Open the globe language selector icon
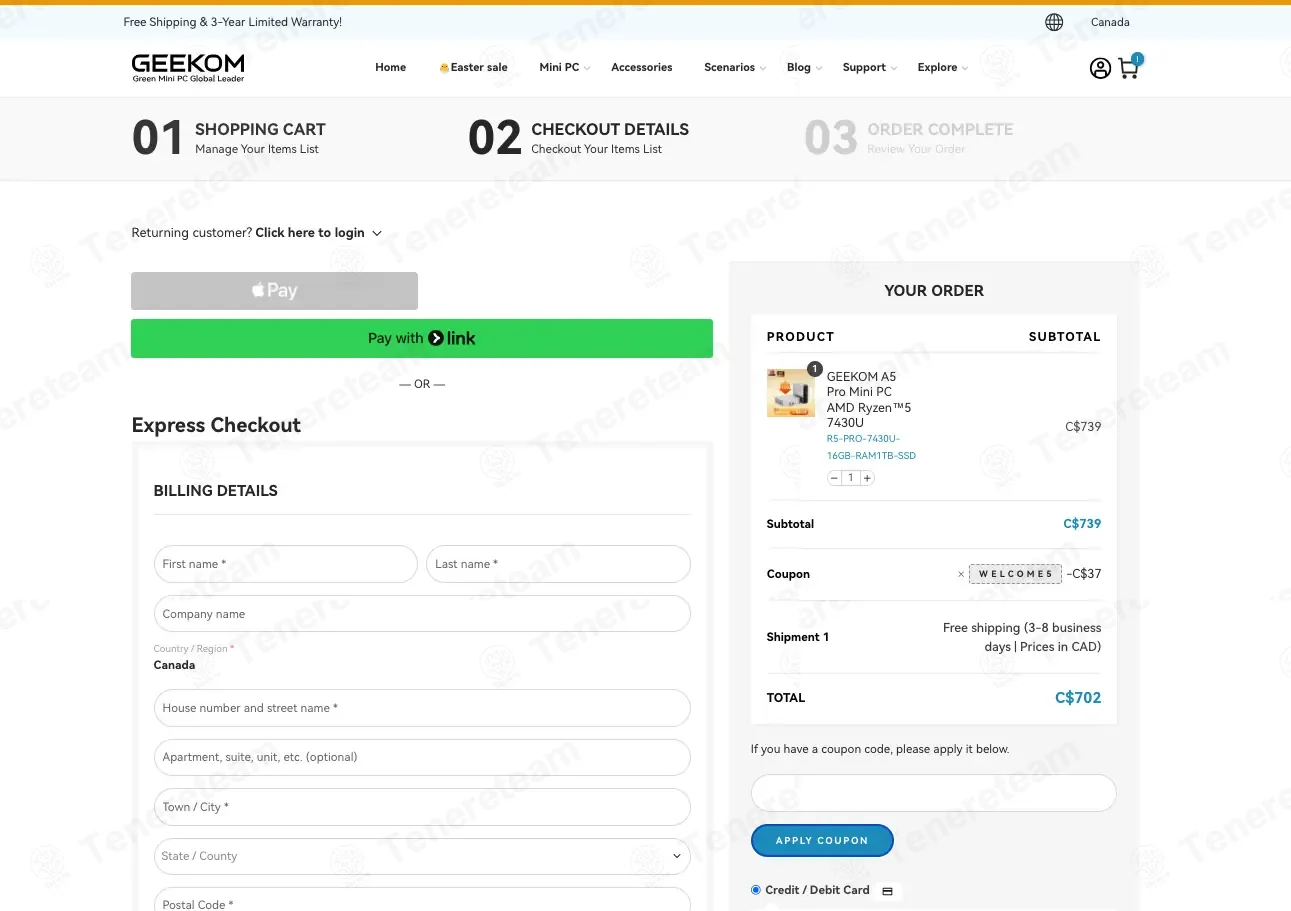Viewport: 1291px width, 911px height. point(1054,22)
